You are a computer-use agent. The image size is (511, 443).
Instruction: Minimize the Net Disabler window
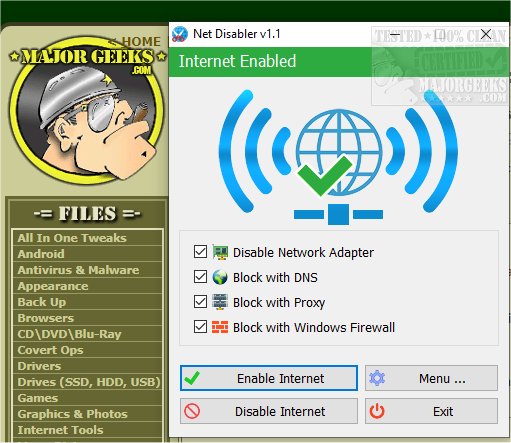pyautogui.click(x=395, y=34)
